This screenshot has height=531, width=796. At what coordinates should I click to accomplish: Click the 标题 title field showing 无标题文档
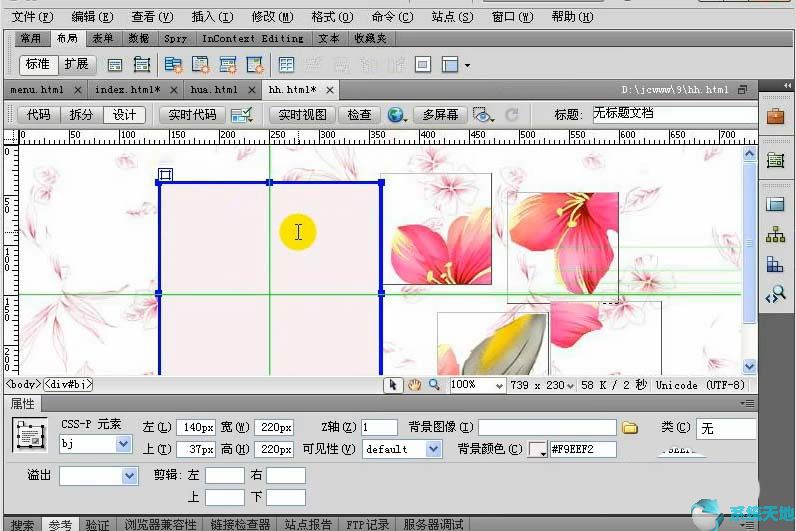pos(674,114)
